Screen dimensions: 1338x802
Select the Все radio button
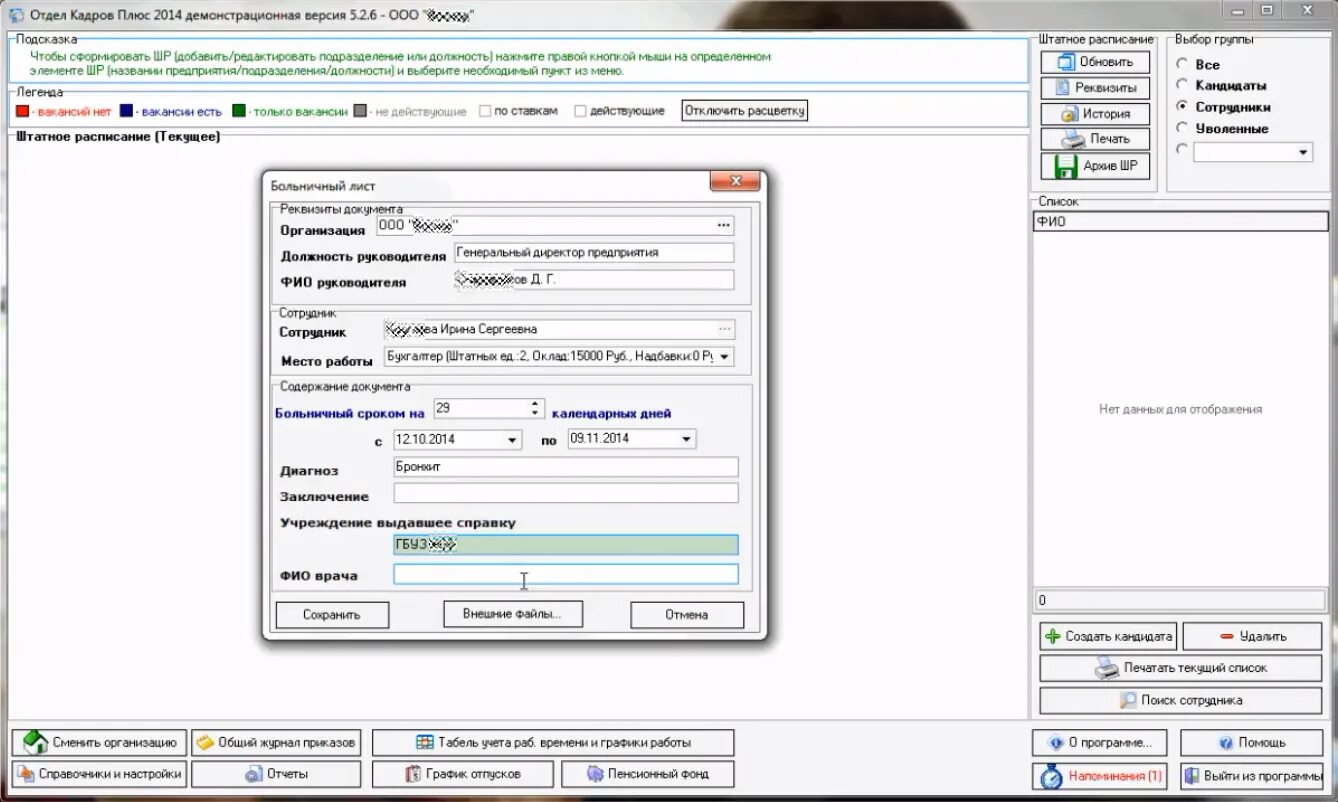tap(1182, 64)
